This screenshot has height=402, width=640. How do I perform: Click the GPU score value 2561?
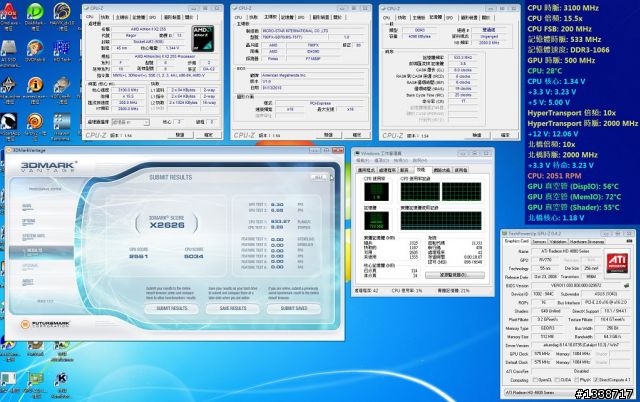[x=138, y=256]
